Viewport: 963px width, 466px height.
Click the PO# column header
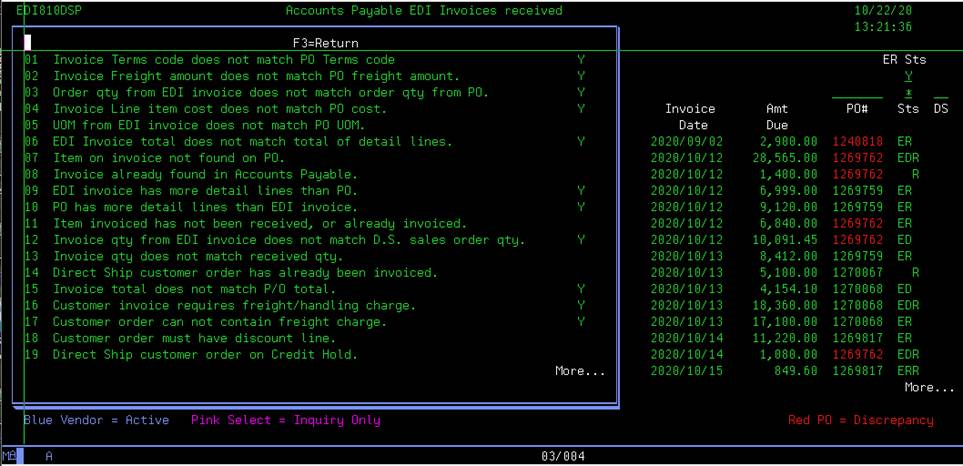point(857,108)
